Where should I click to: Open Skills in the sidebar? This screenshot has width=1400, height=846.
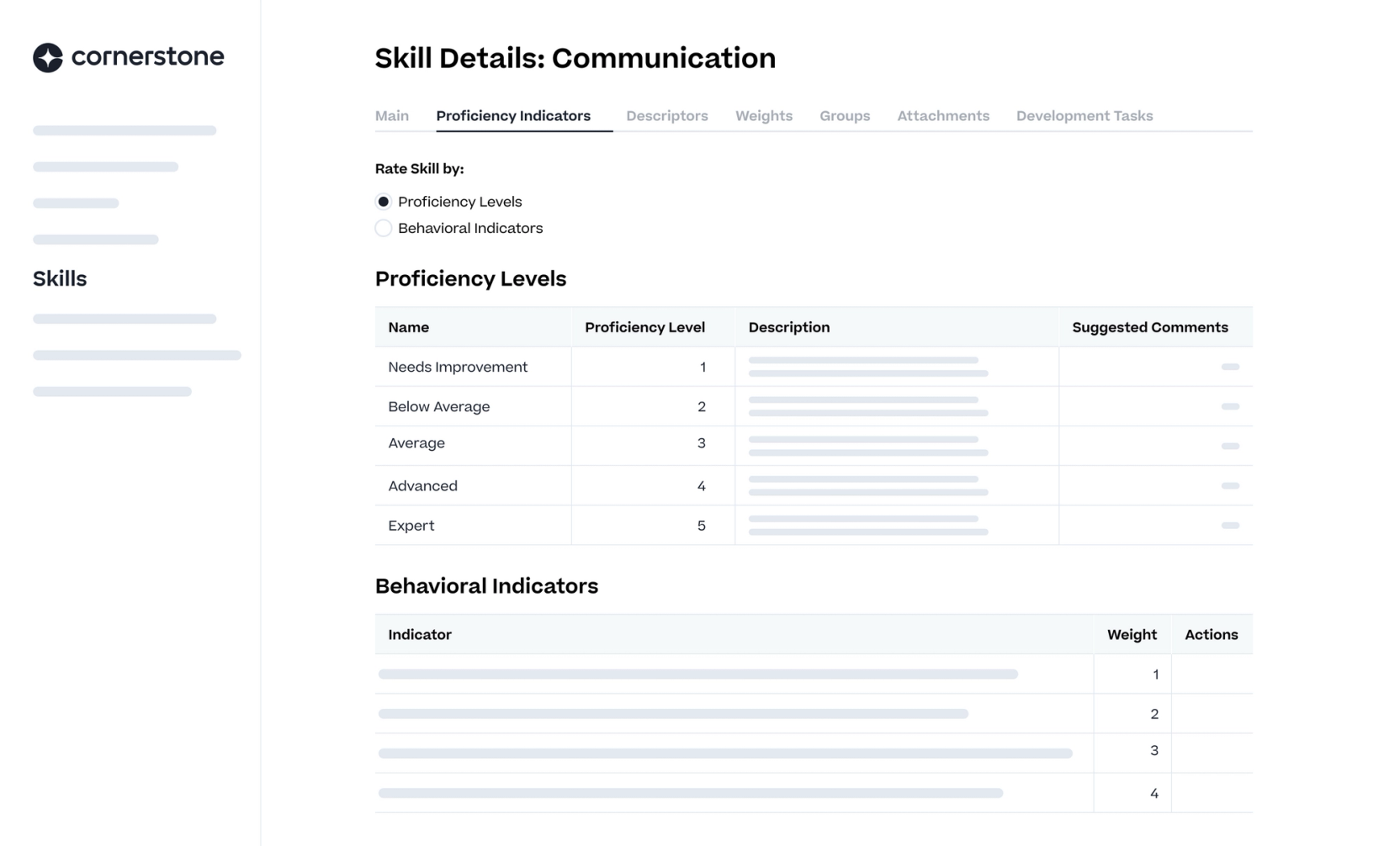(60, 279)
